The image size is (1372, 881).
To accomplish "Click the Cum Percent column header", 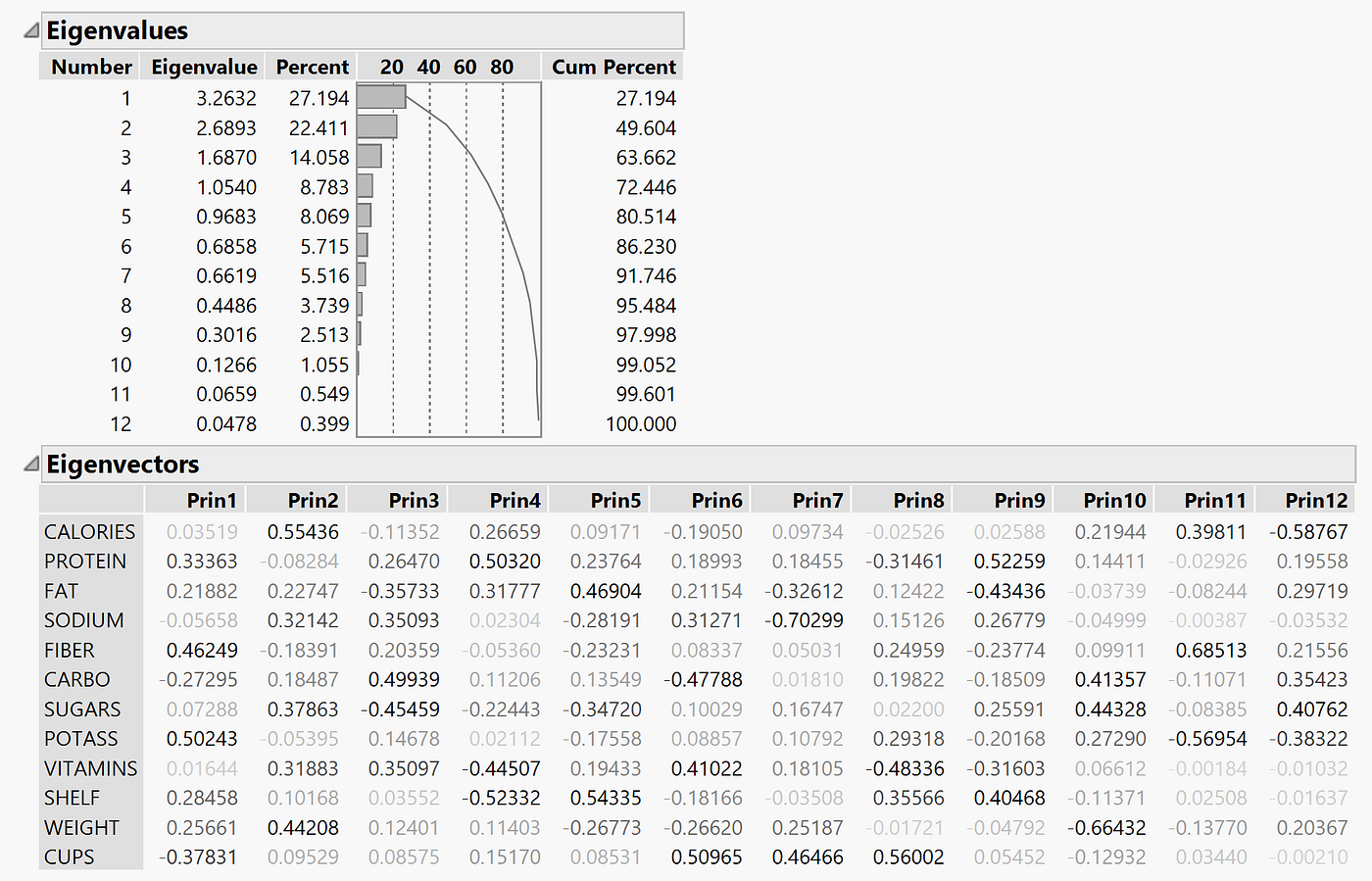I will pos(612,66).
